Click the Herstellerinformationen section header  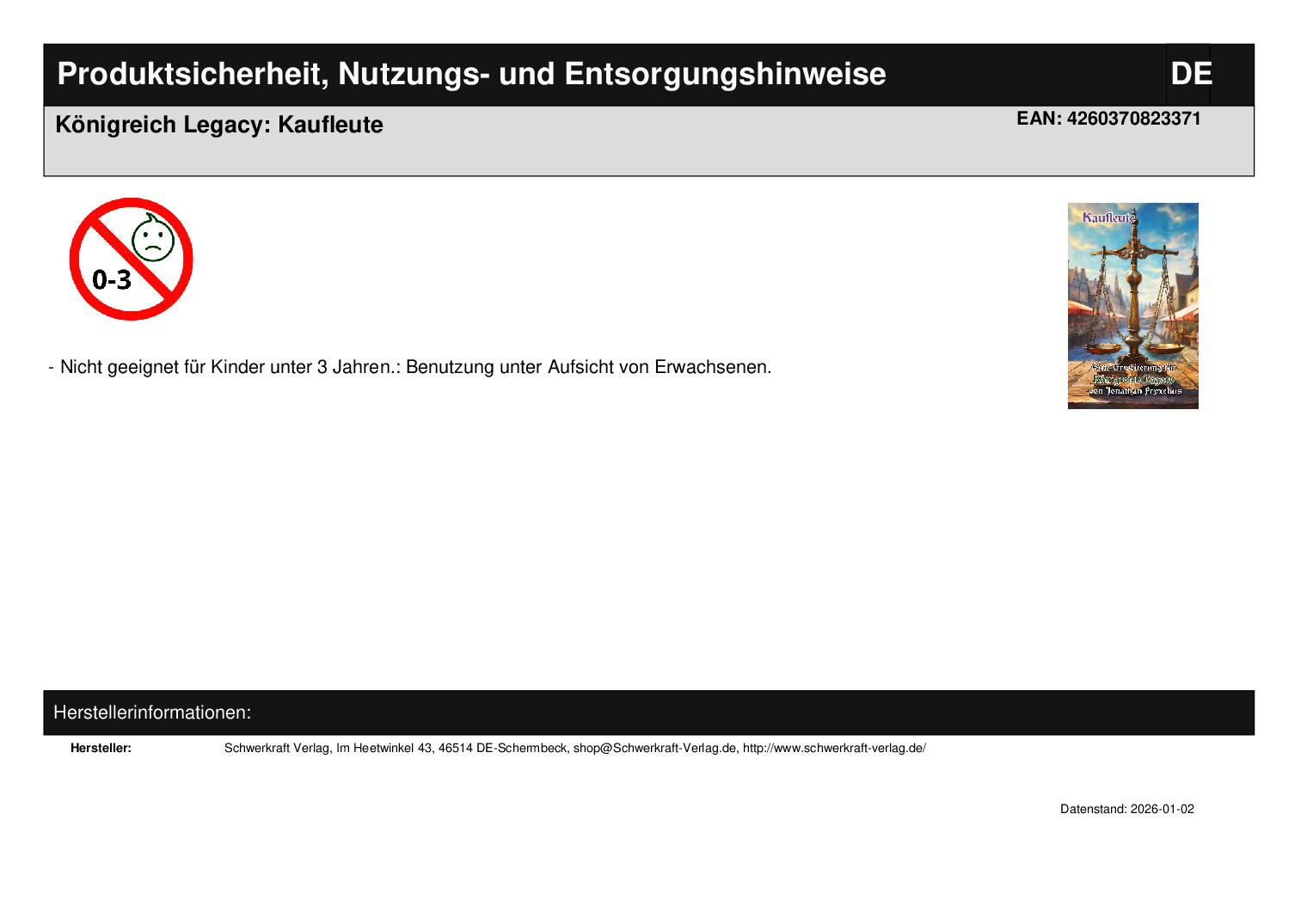(x=152, y=713)
